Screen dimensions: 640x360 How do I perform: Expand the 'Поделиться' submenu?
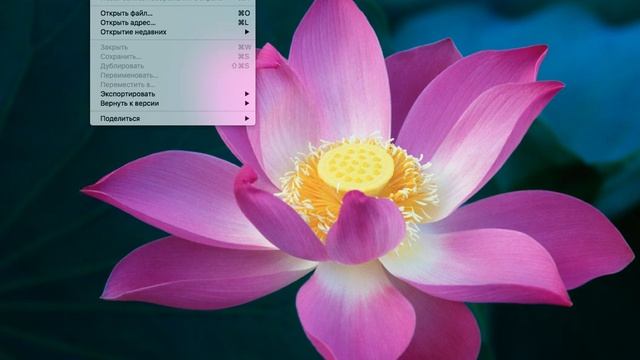tap(173, 118)
